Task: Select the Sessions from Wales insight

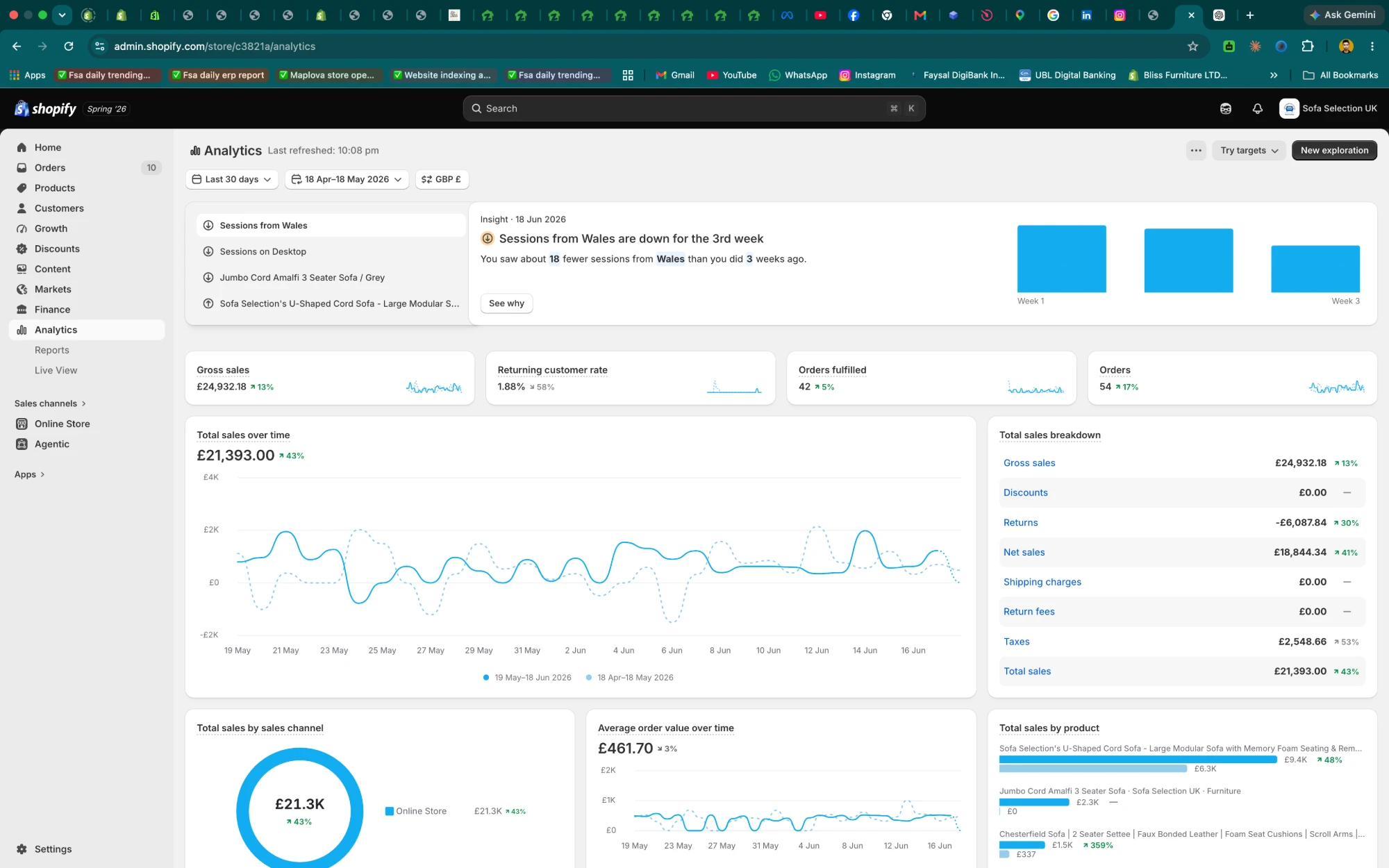Action: [331, 225]
